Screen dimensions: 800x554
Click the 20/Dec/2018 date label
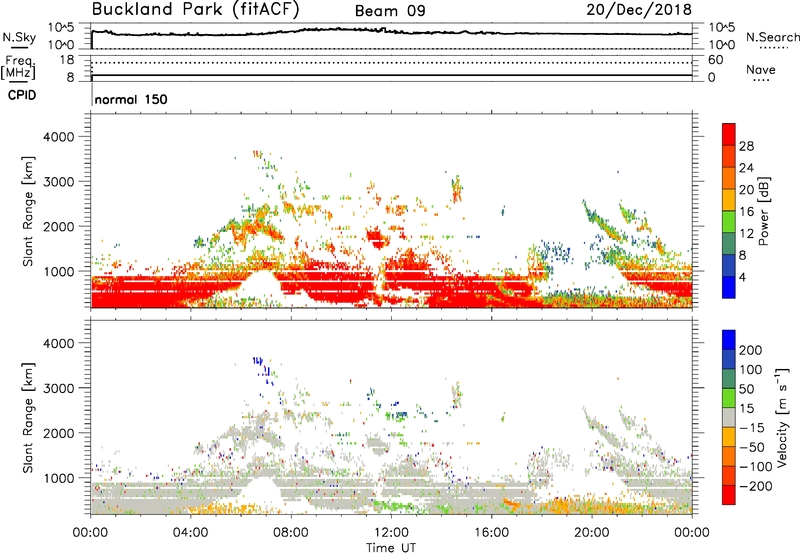pos(639,10)
